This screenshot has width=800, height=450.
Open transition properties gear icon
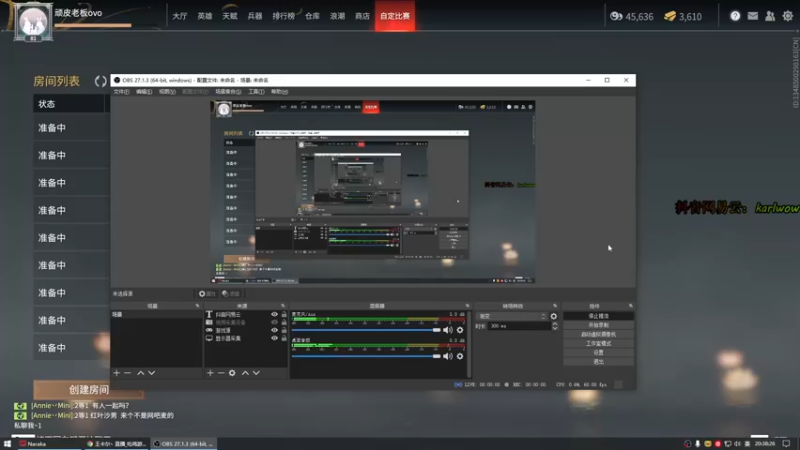click(554, 316)
